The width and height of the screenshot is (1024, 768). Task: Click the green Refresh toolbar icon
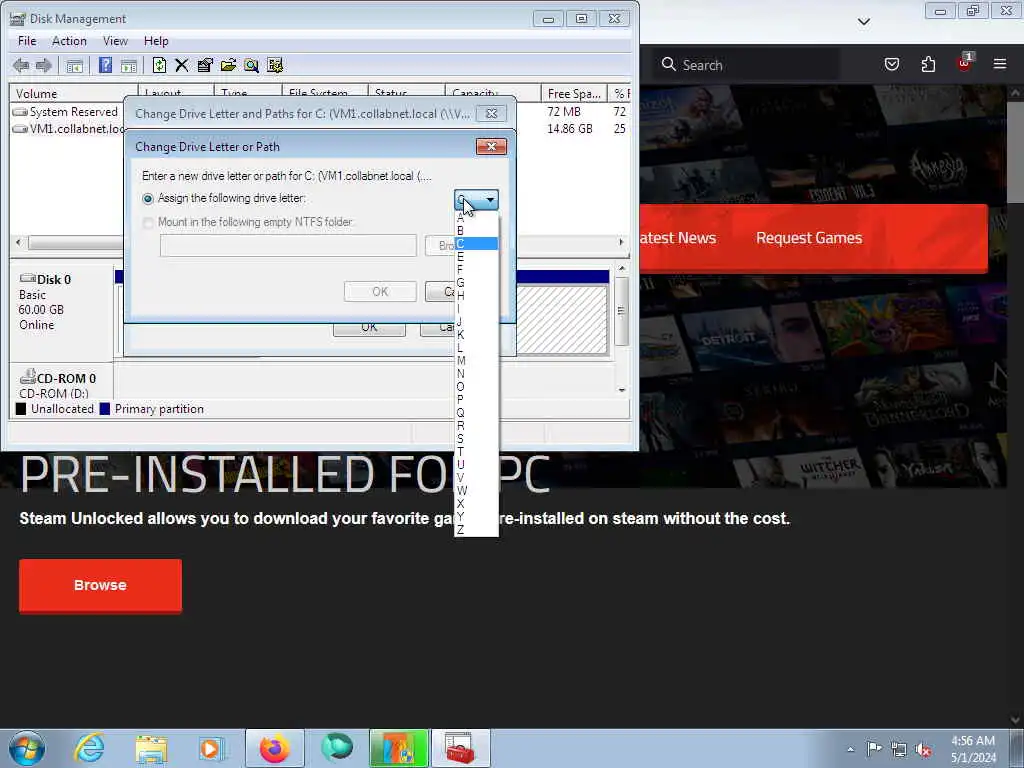point(159,65)
